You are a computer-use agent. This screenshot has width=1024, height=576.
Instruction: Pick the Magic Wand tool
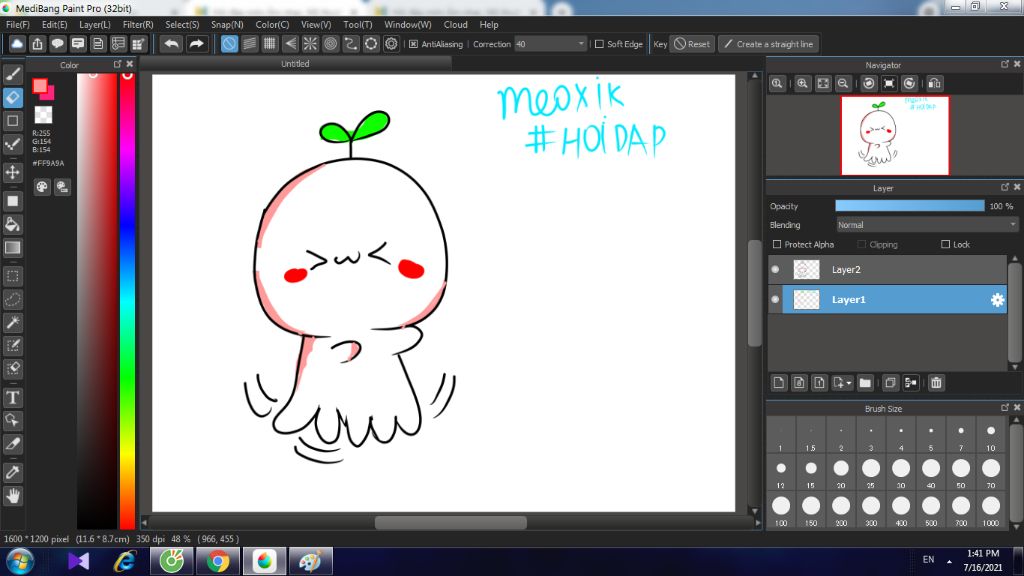[13, 322]
